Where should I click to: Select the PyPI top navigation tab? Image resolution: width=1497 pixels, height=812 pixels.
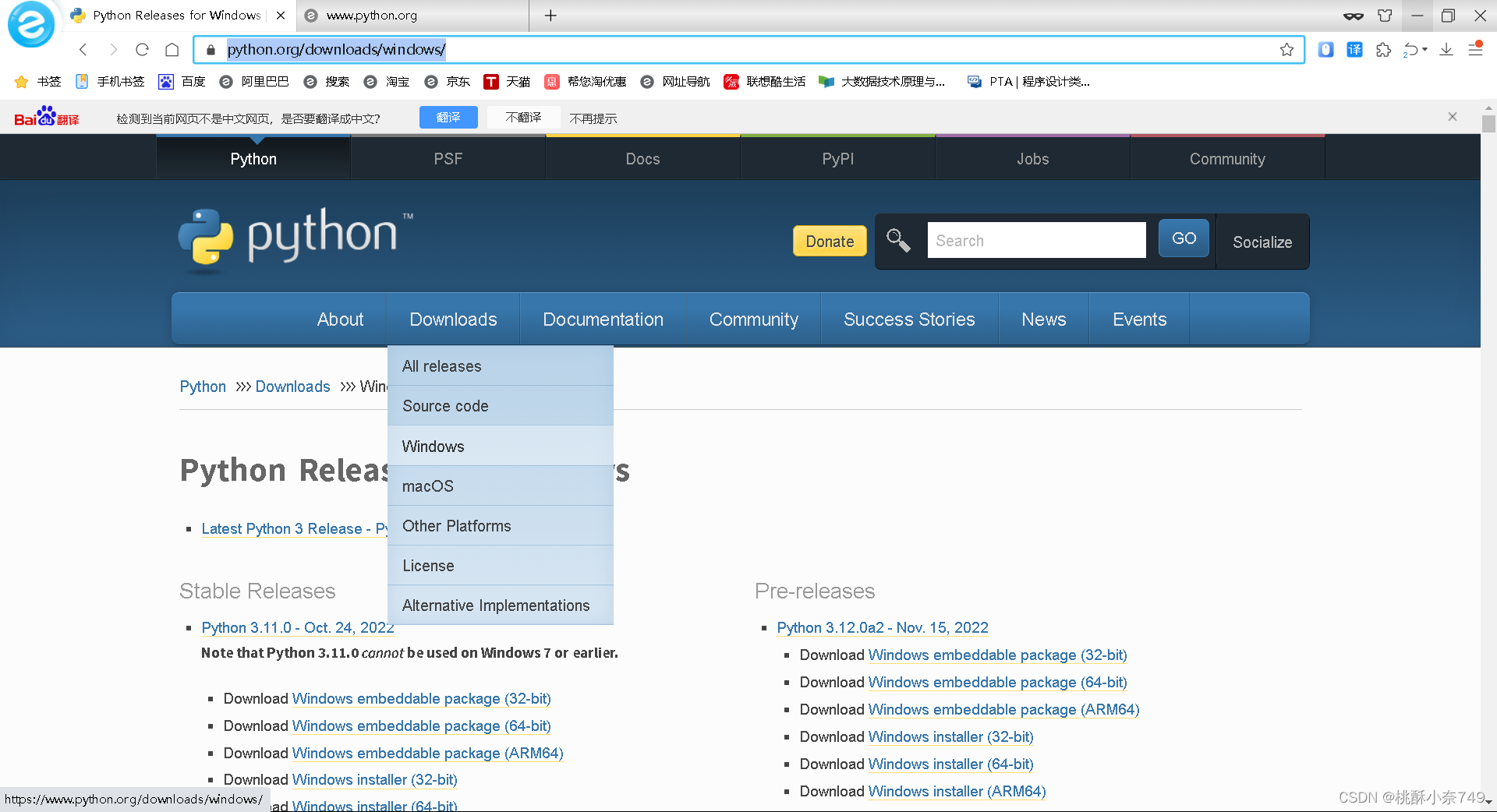(837, 159)
